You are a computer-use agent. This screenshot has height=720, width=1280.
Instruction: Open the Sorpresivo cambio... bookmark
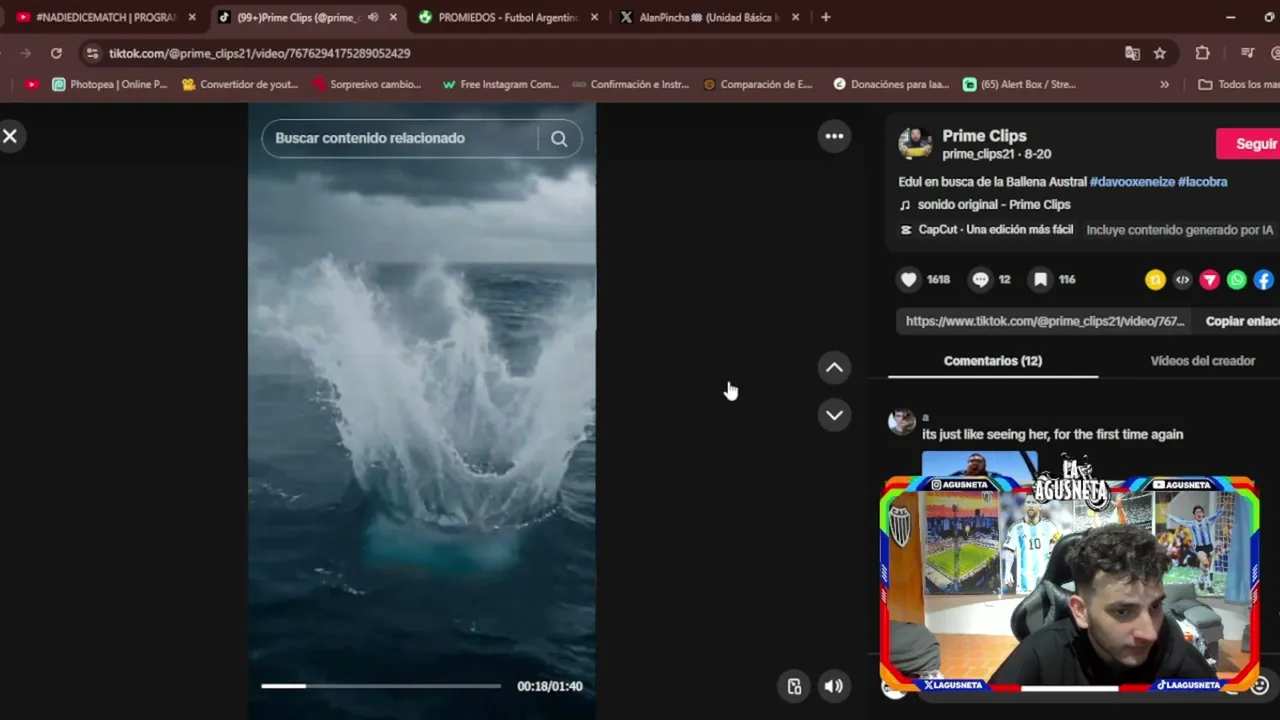(x=367, y=85)
